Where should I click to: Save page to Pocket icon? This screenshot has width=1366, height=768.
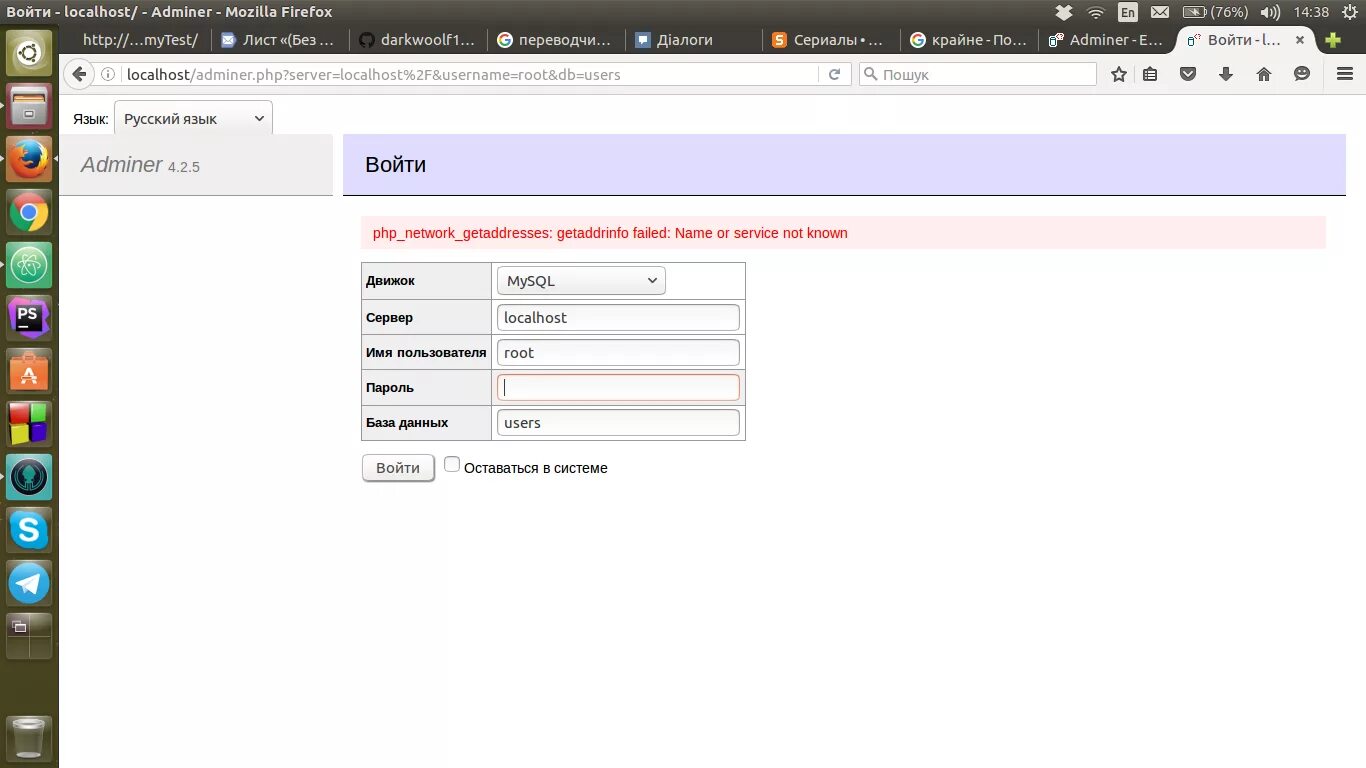[x=1188, y=74]
